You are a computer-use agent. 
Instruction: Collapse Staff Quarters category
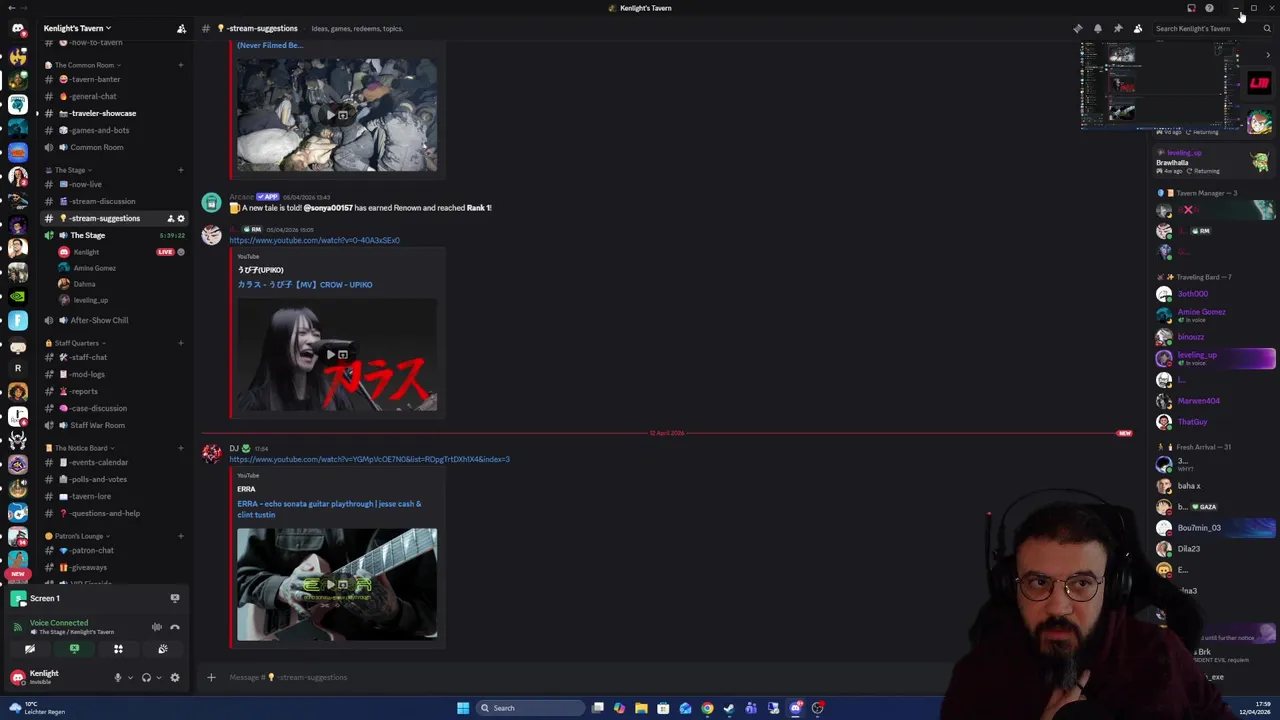pos(76,343)
